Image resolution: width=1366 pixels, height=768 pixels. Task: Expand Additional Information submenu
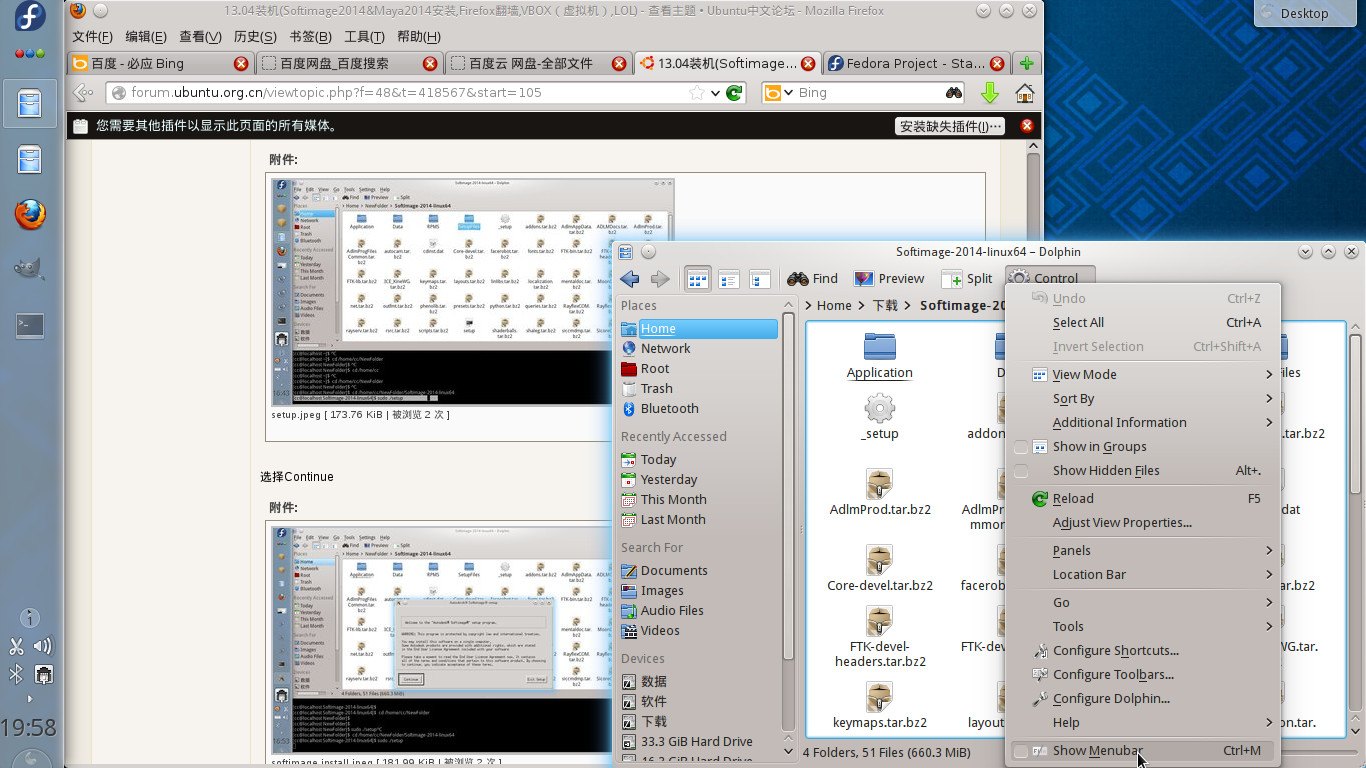coord(1144,422)
